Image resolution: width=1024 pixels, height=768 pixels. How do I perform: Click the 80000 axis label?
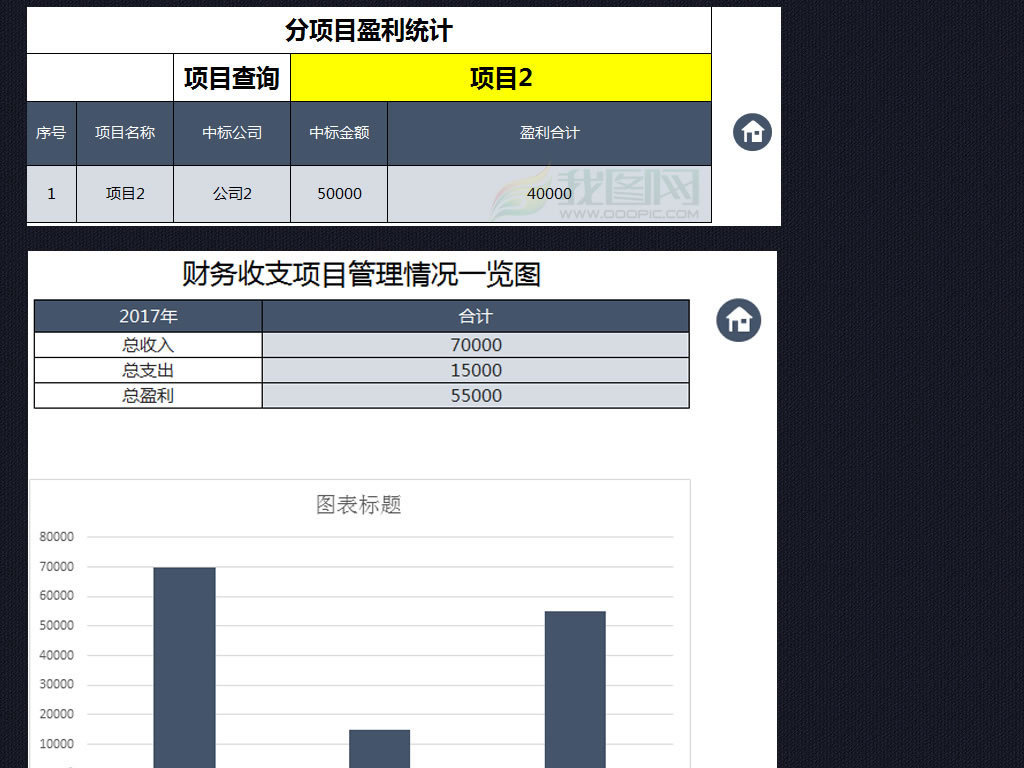coord(57,537)
